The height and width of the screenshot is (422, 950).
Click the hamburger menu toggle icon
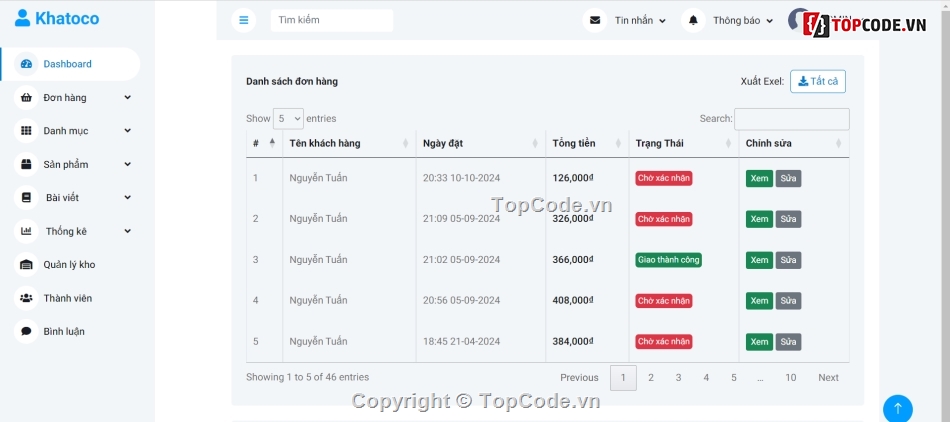(x=243, y=20)
